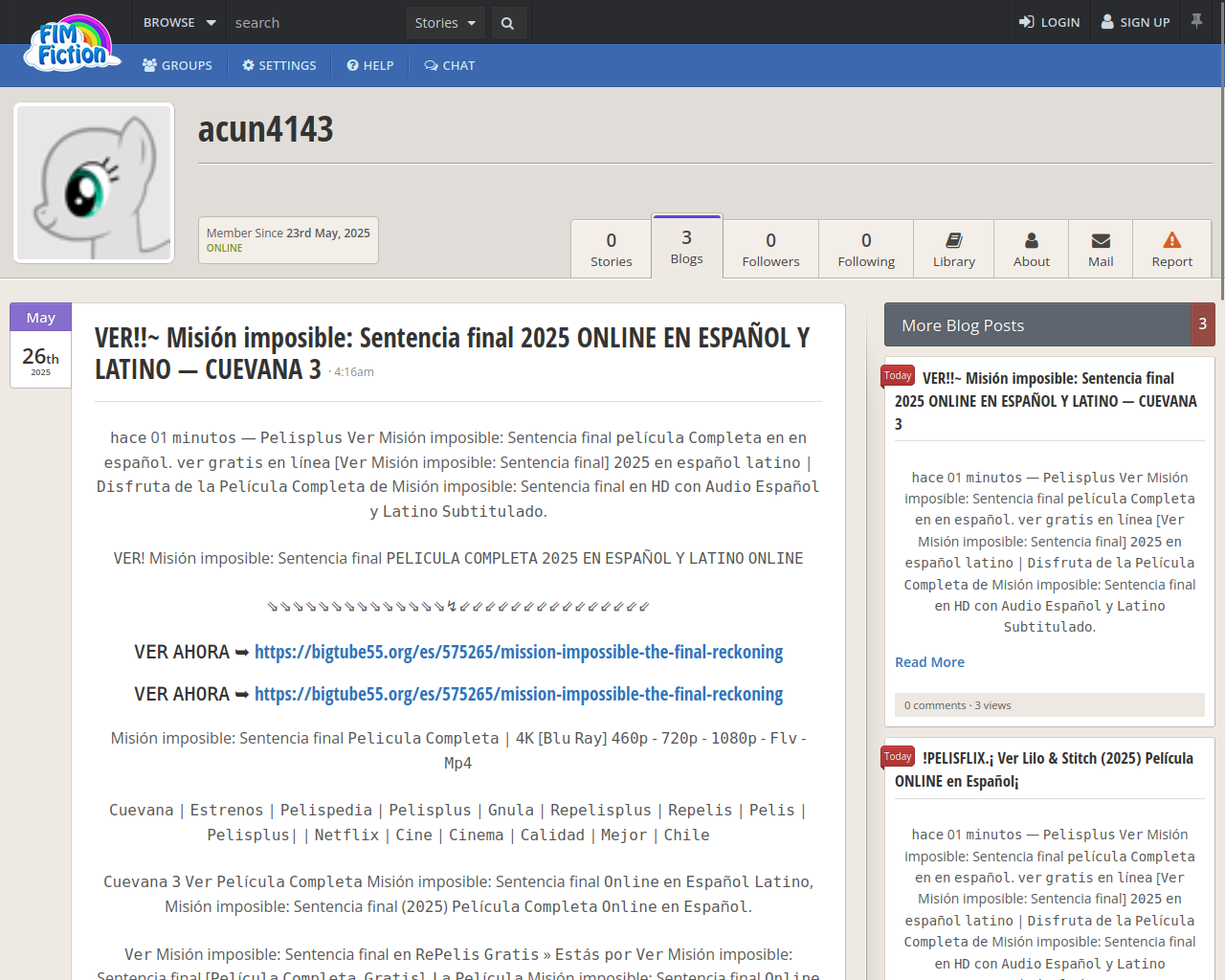Open sidebar post PELISFLIX Lilo & Stitch
1225x980 pixels.
tap(1044, 769)
